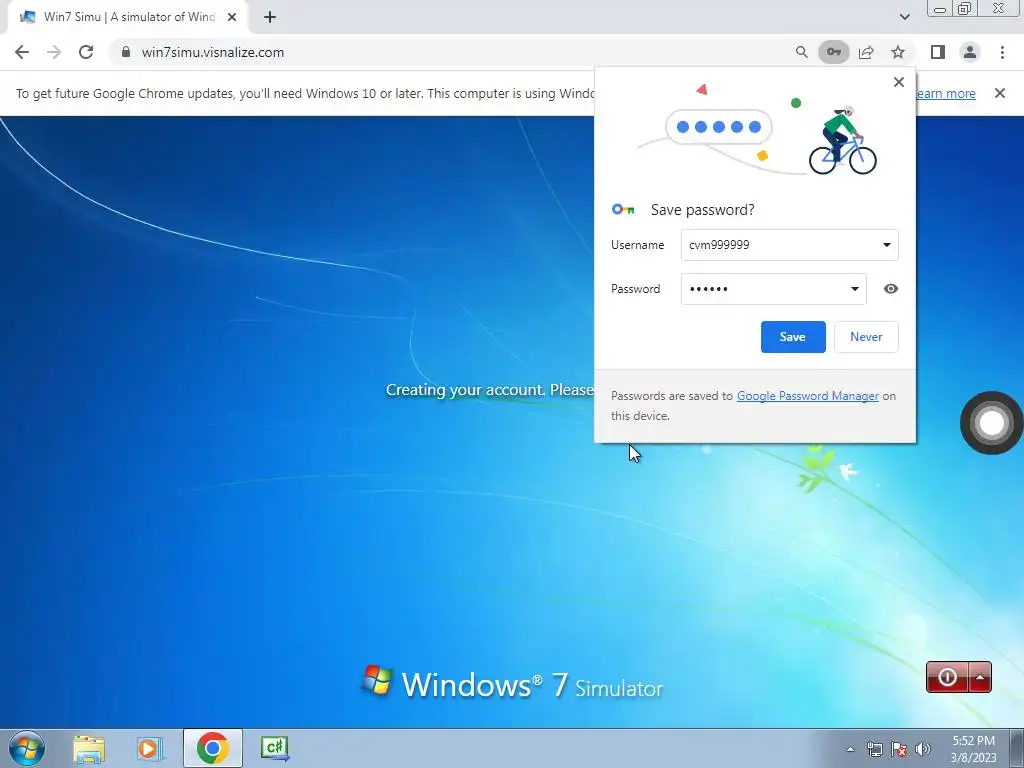Open a new browser tab
The width and height of the screenshot is (1024, 768).
point(270,18)
